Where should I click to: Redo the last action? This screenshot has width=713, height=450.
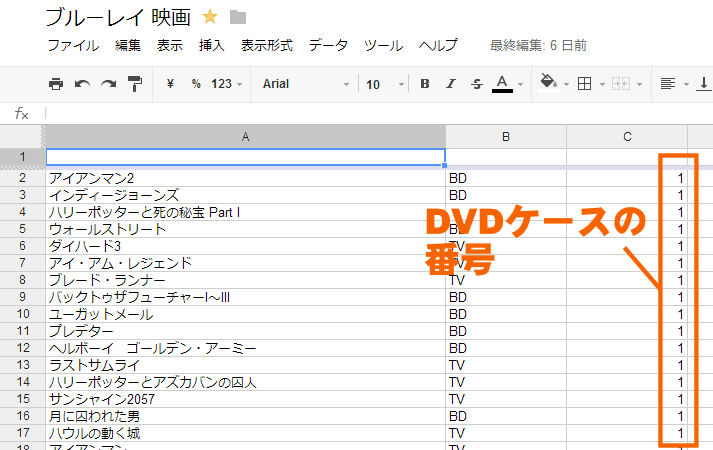pos(109,84)
